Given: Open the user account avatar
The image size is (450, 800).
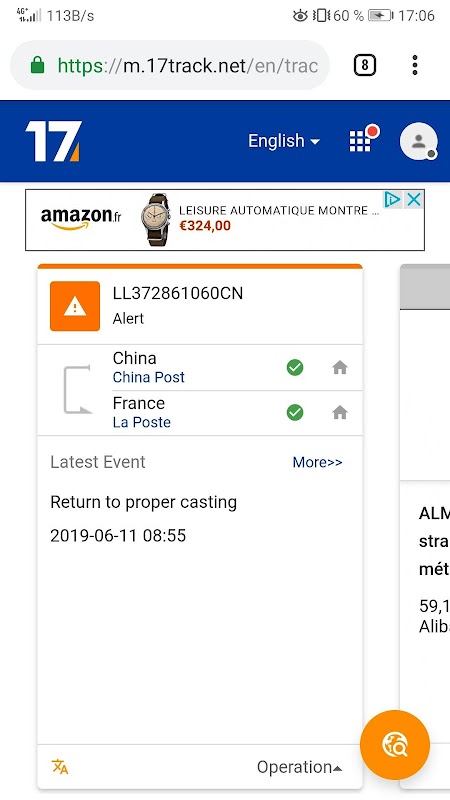Looking at the screenshot, I should (x=418, y=141).
